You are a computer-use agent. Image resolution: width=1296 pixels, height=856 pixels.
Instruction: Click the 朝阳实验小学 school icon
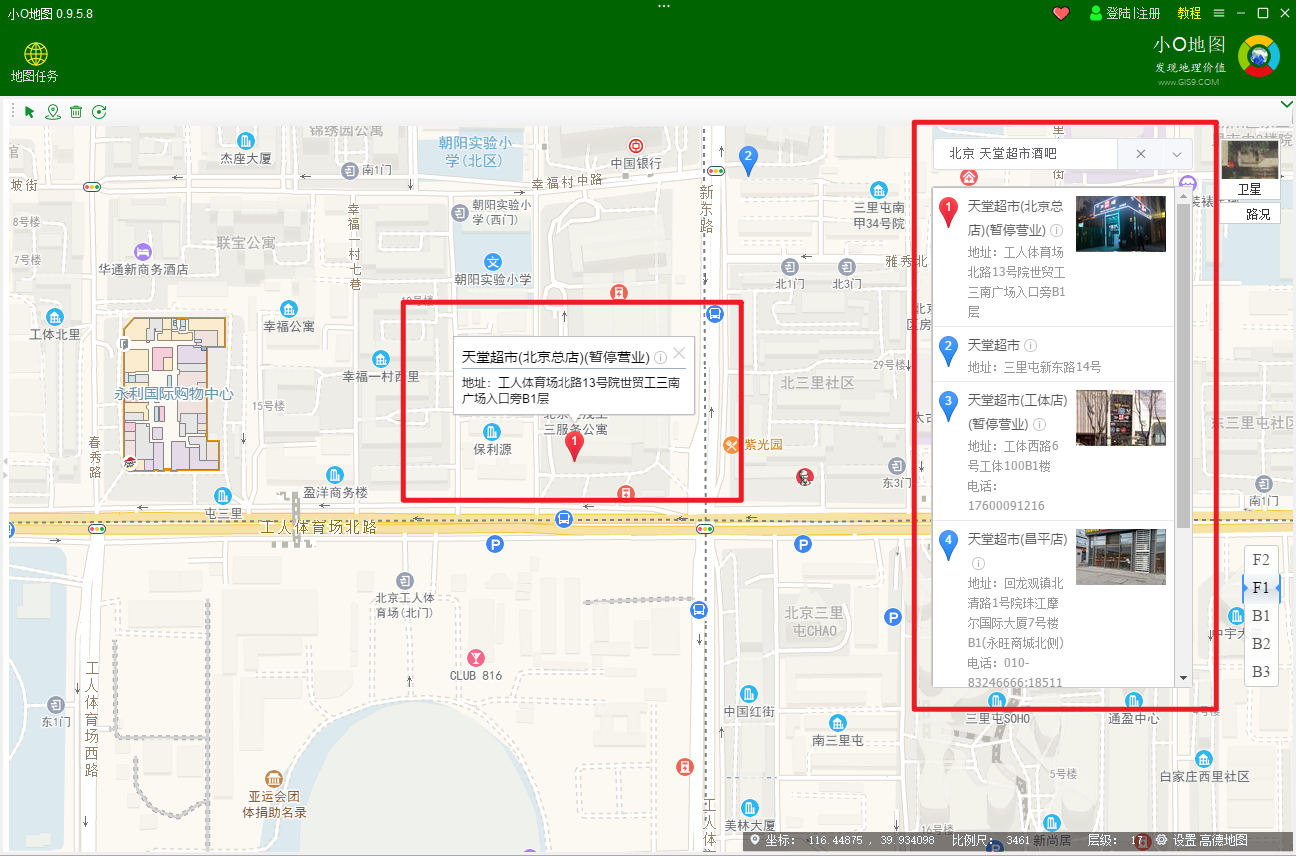492,262
